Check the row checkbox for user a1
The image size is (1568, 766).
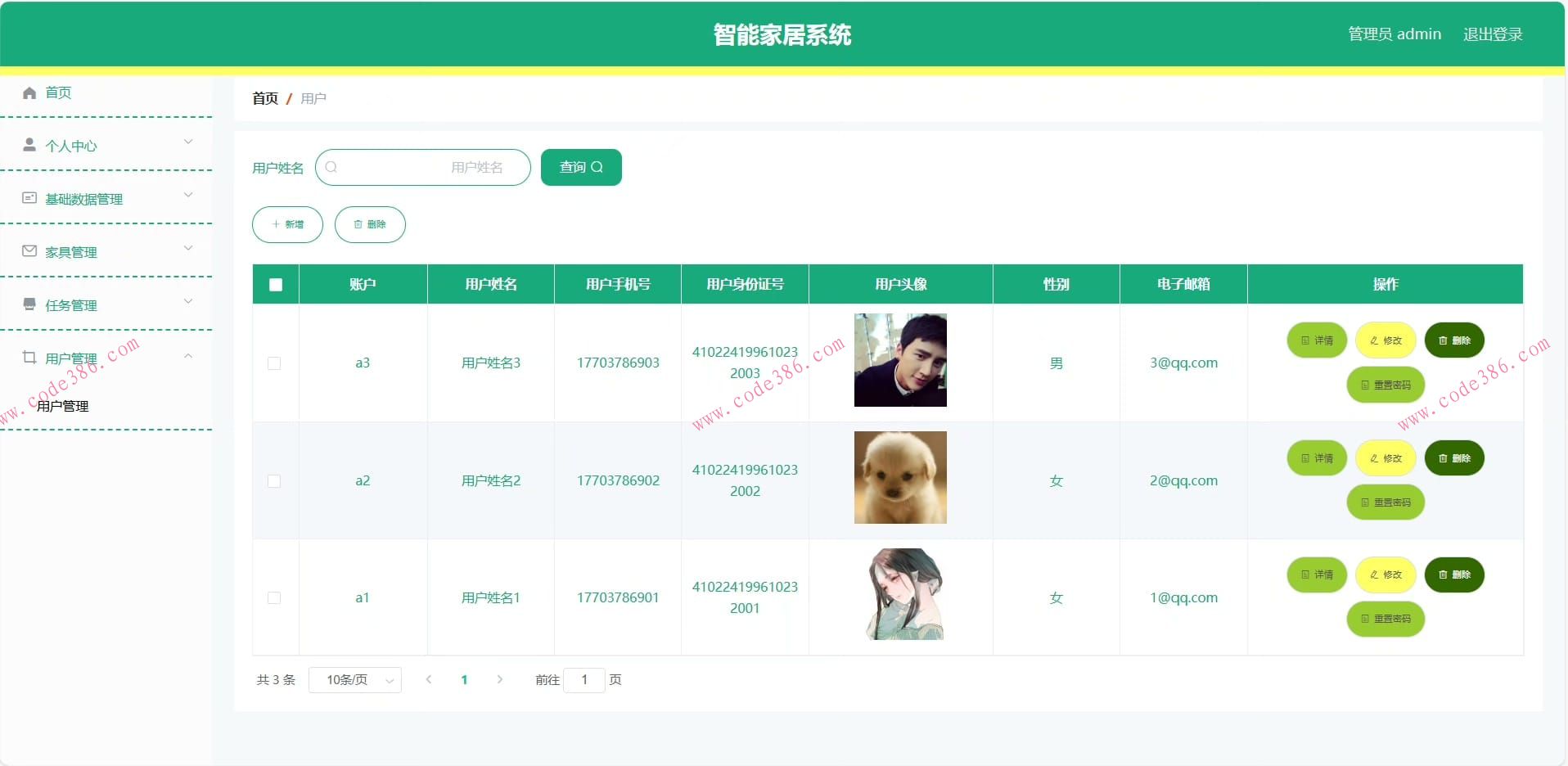(x=275, y=598)
